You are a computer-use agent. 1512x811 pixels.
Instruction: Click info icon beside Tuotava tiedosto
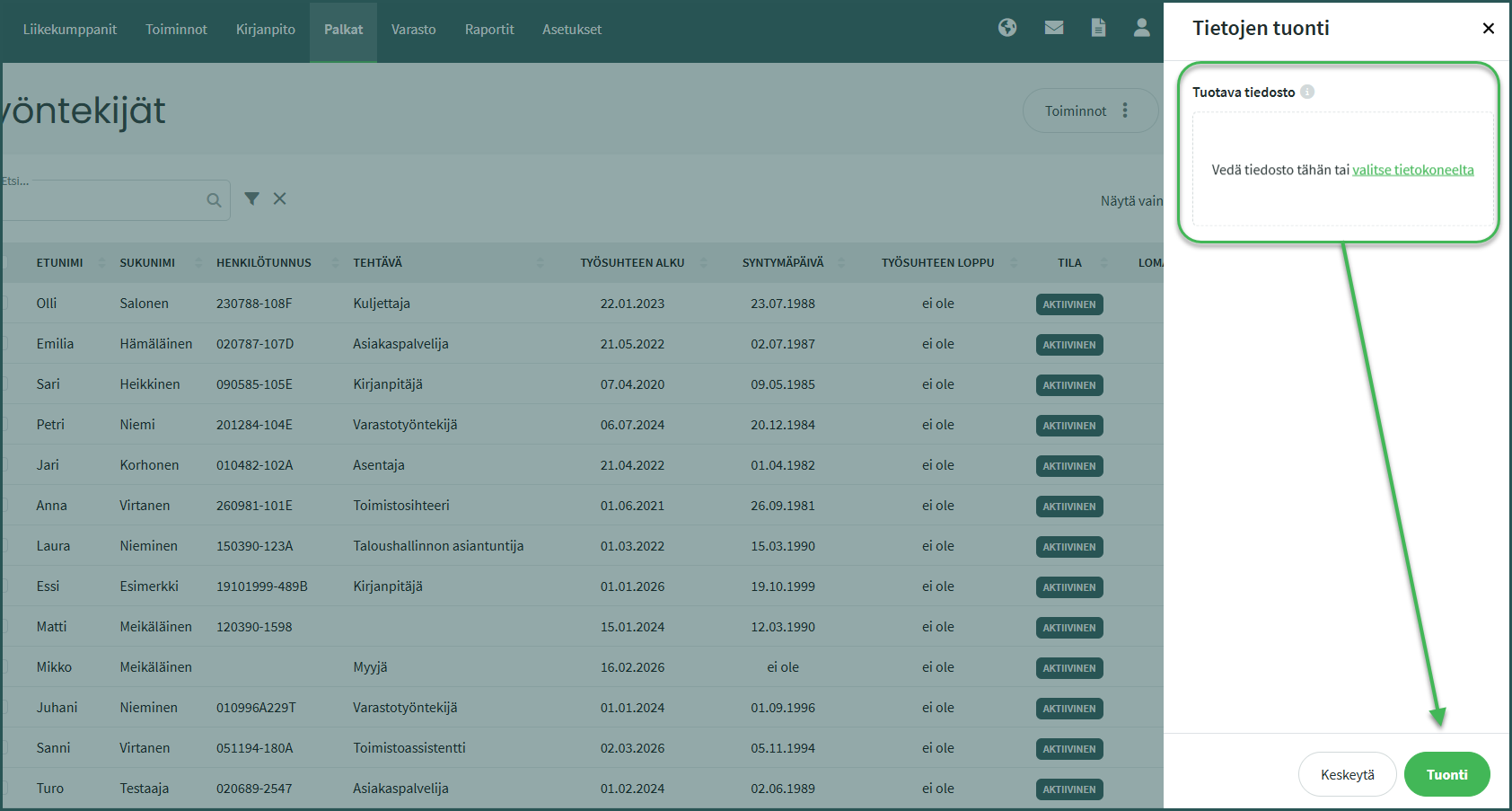click(x=1307, y=92)
